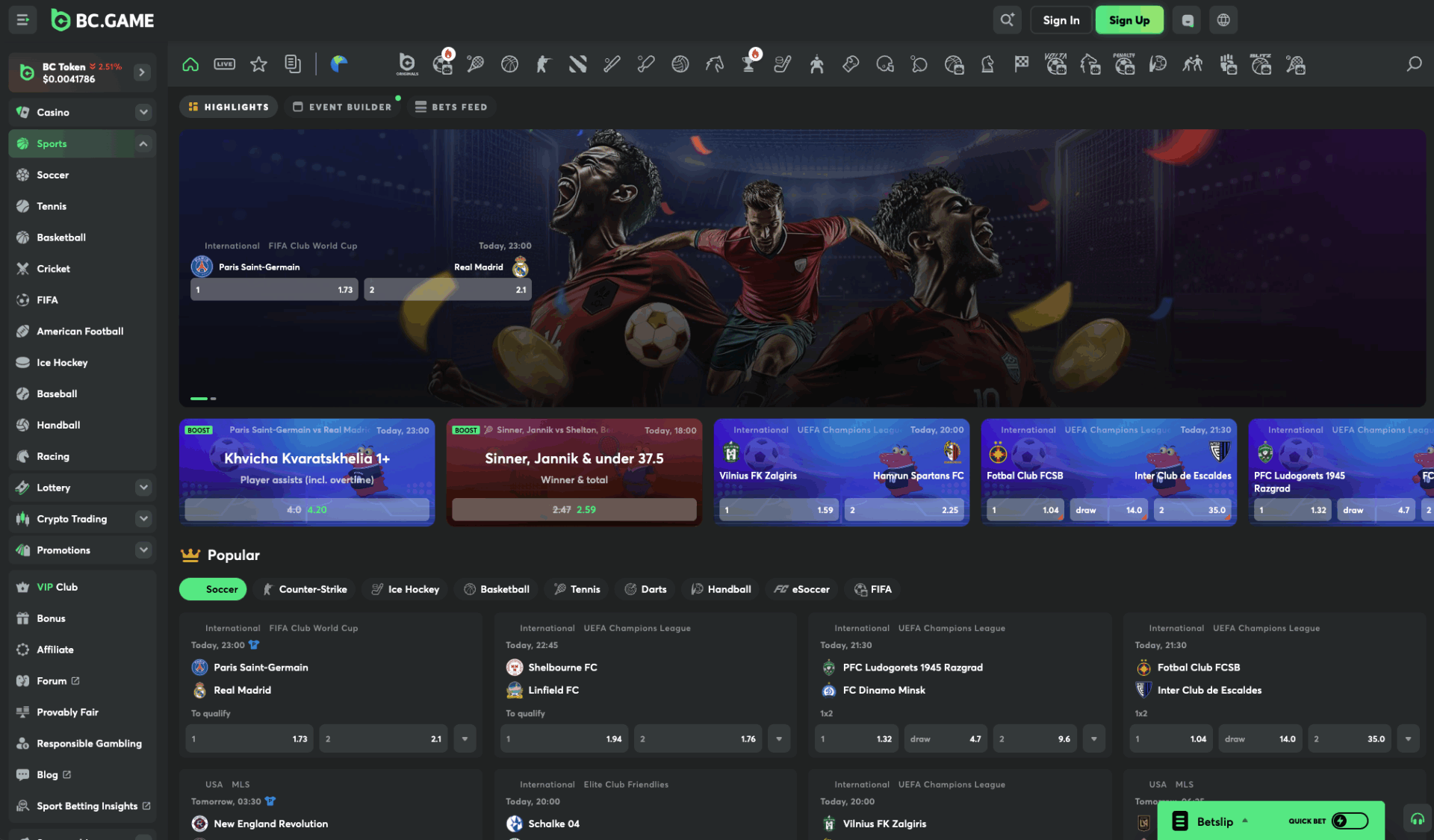Go to sports home icon
Image resolution: width=1434 pixels, height=840 pixels.
(x=190, y=64)
